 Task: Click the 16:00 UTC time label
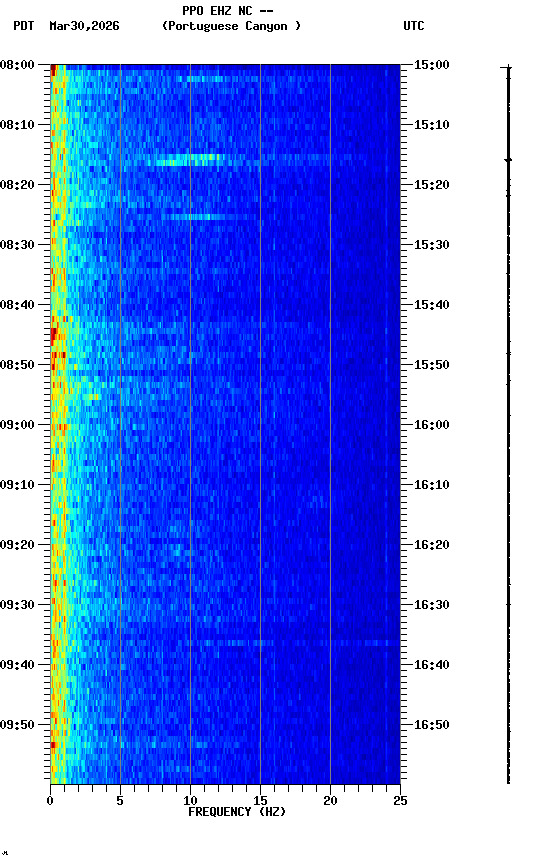(432, 425)
